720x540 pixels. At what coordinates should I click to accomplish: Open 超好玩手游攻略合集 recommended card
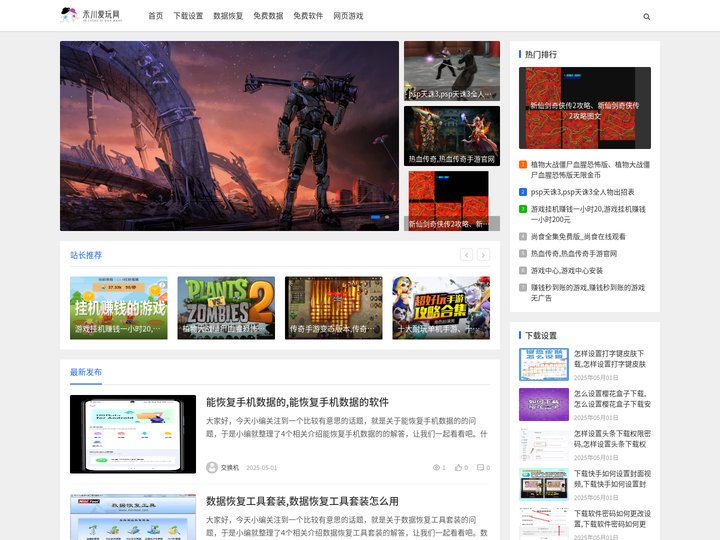[441, 308]
